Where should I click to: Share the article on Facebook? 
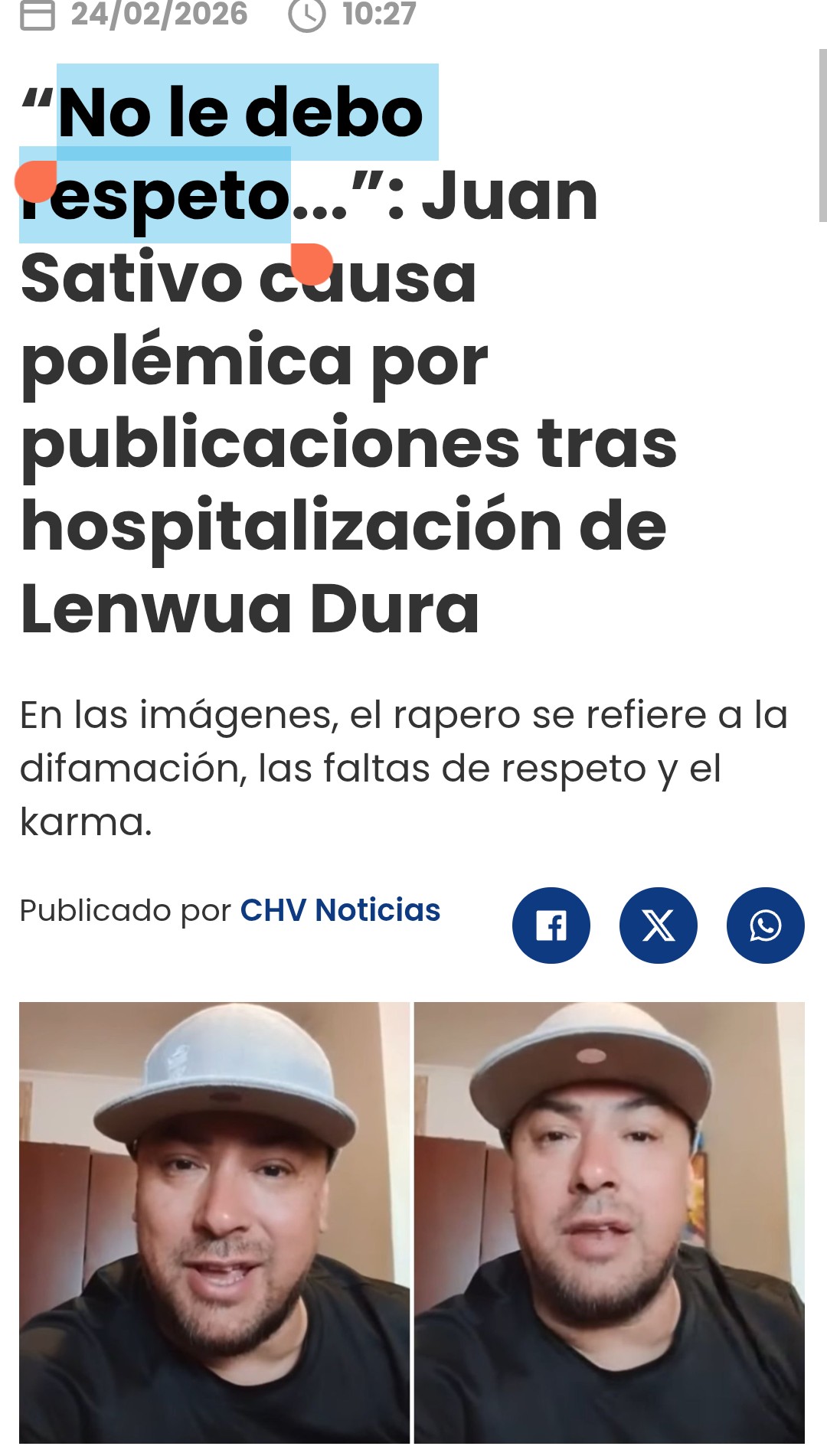551,926
